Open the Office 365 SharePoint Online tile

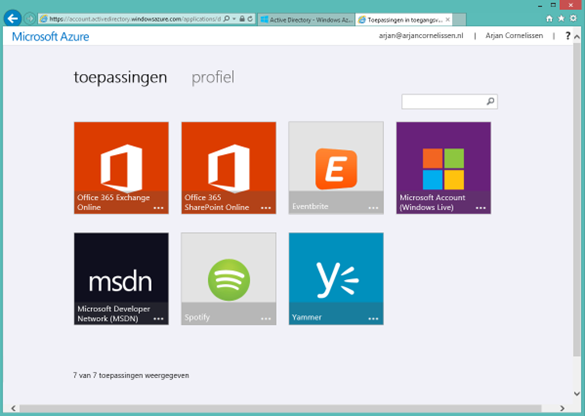(x=229, y=168)
